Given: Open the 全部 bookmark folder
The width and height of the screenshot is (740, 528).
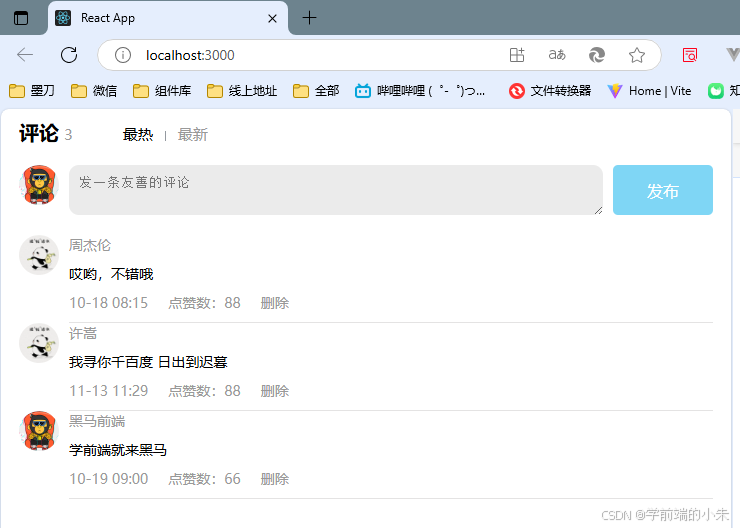Looking at the screenshot, I should (x=316, y=91).
